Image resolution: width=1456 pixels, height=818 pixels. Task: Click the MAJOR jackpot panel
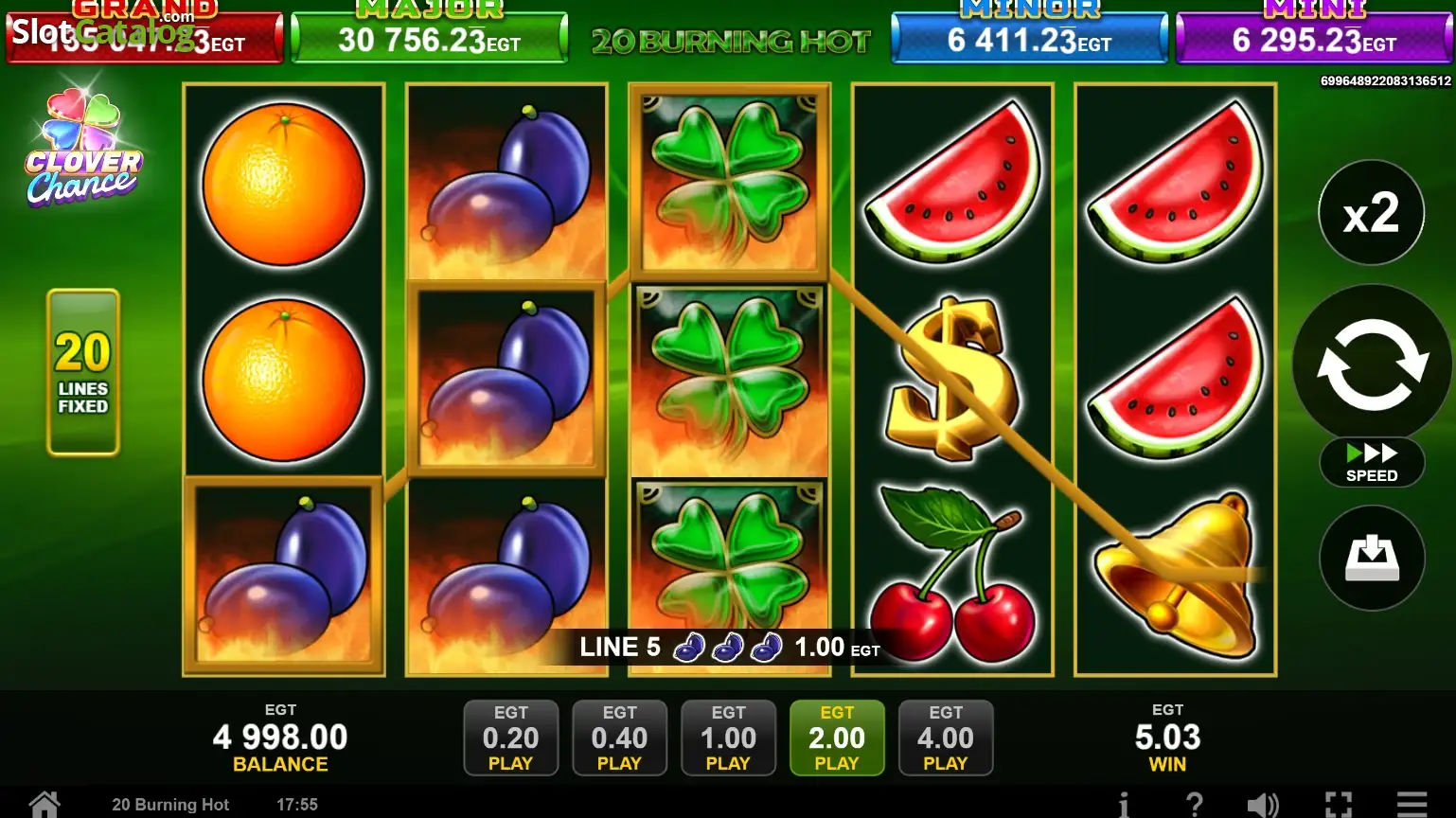[429, 36]
